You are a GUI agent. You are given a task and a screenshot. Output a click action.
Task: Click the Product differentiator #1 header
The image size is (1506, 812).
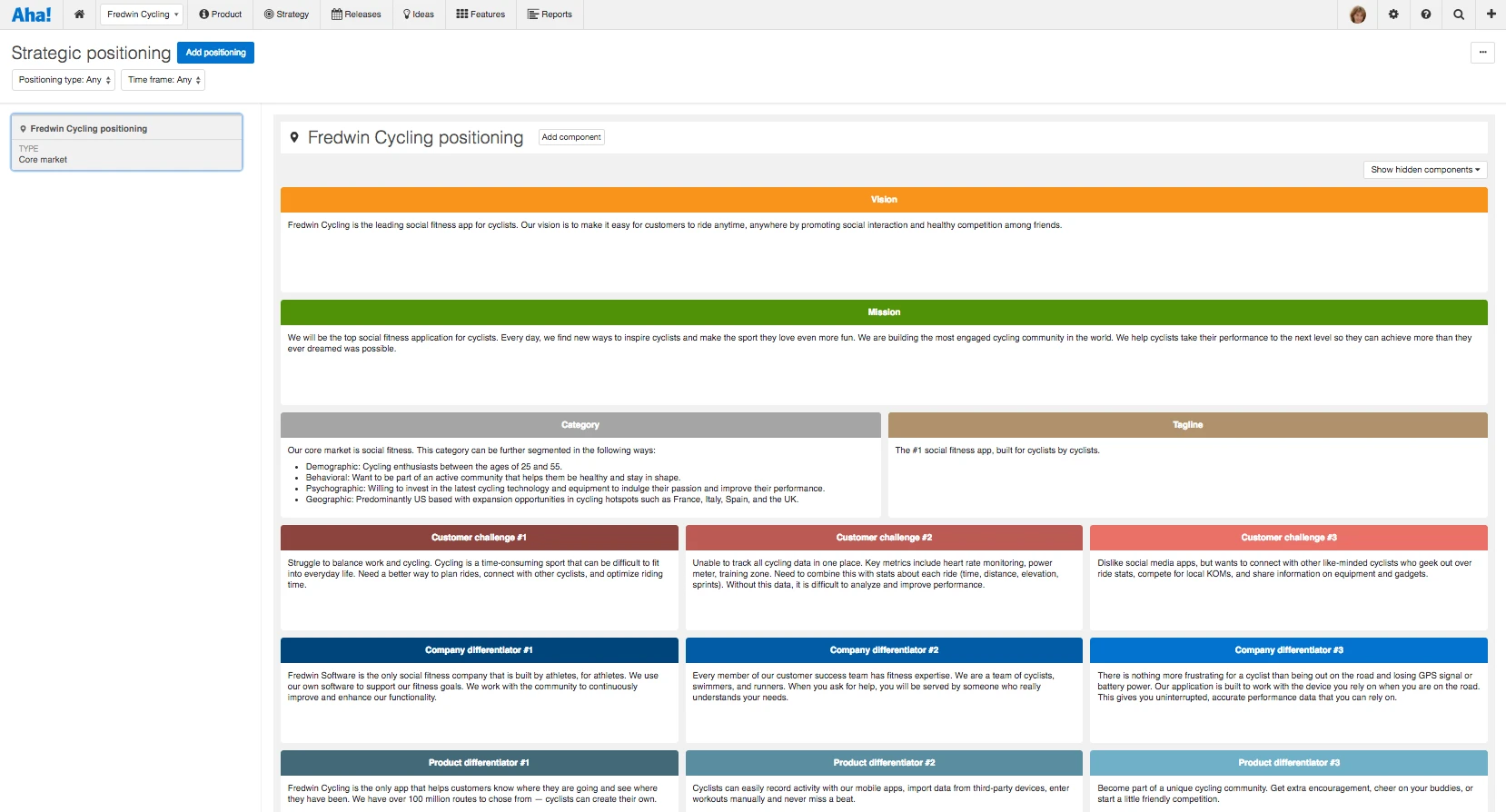[x=479, y=763]
